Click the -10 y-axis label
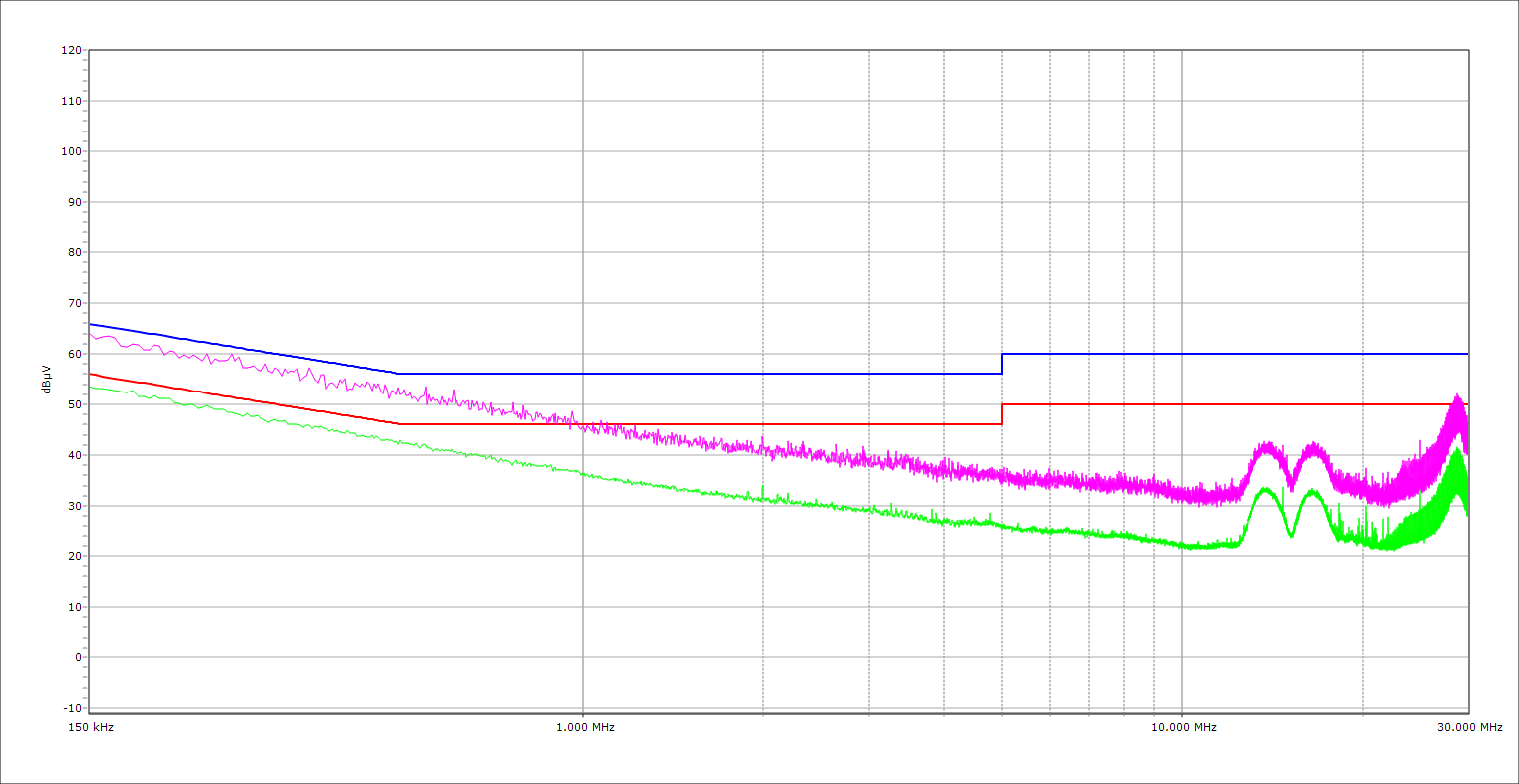The image size is (1519, 784). pyautogui.click(x=72, y=708)
